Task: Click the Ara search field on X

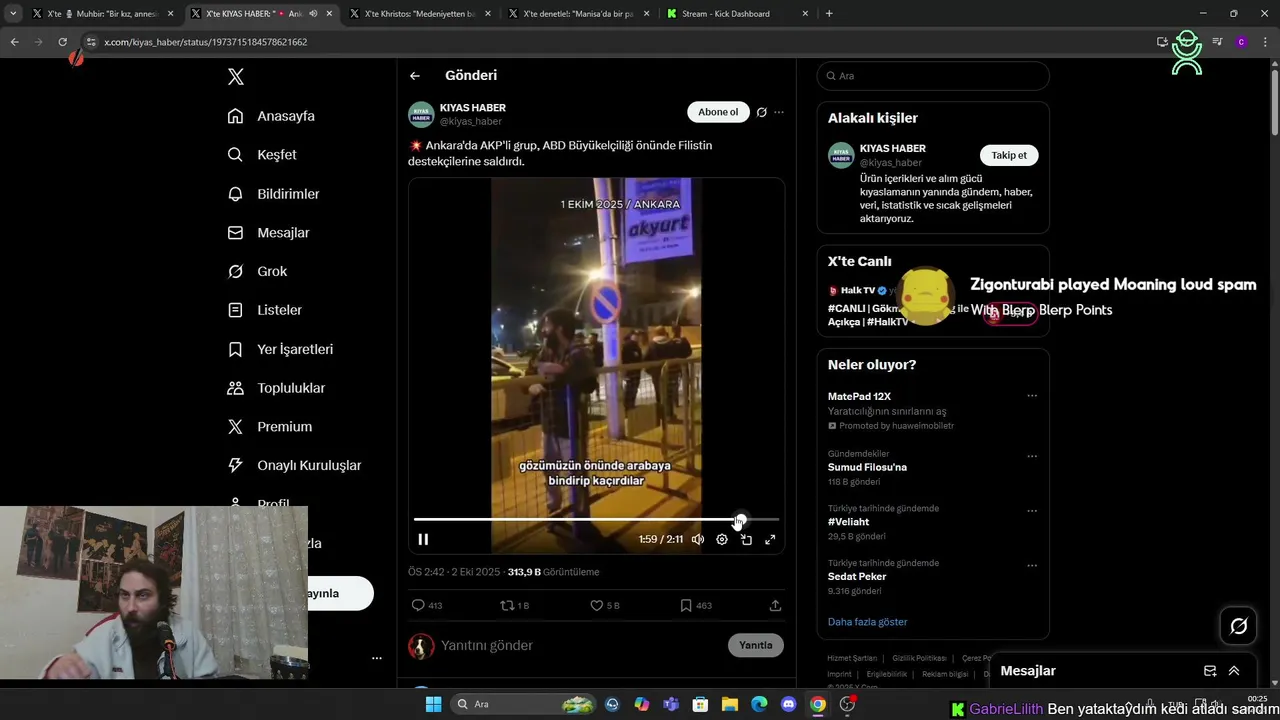Action: click(933, 76)
